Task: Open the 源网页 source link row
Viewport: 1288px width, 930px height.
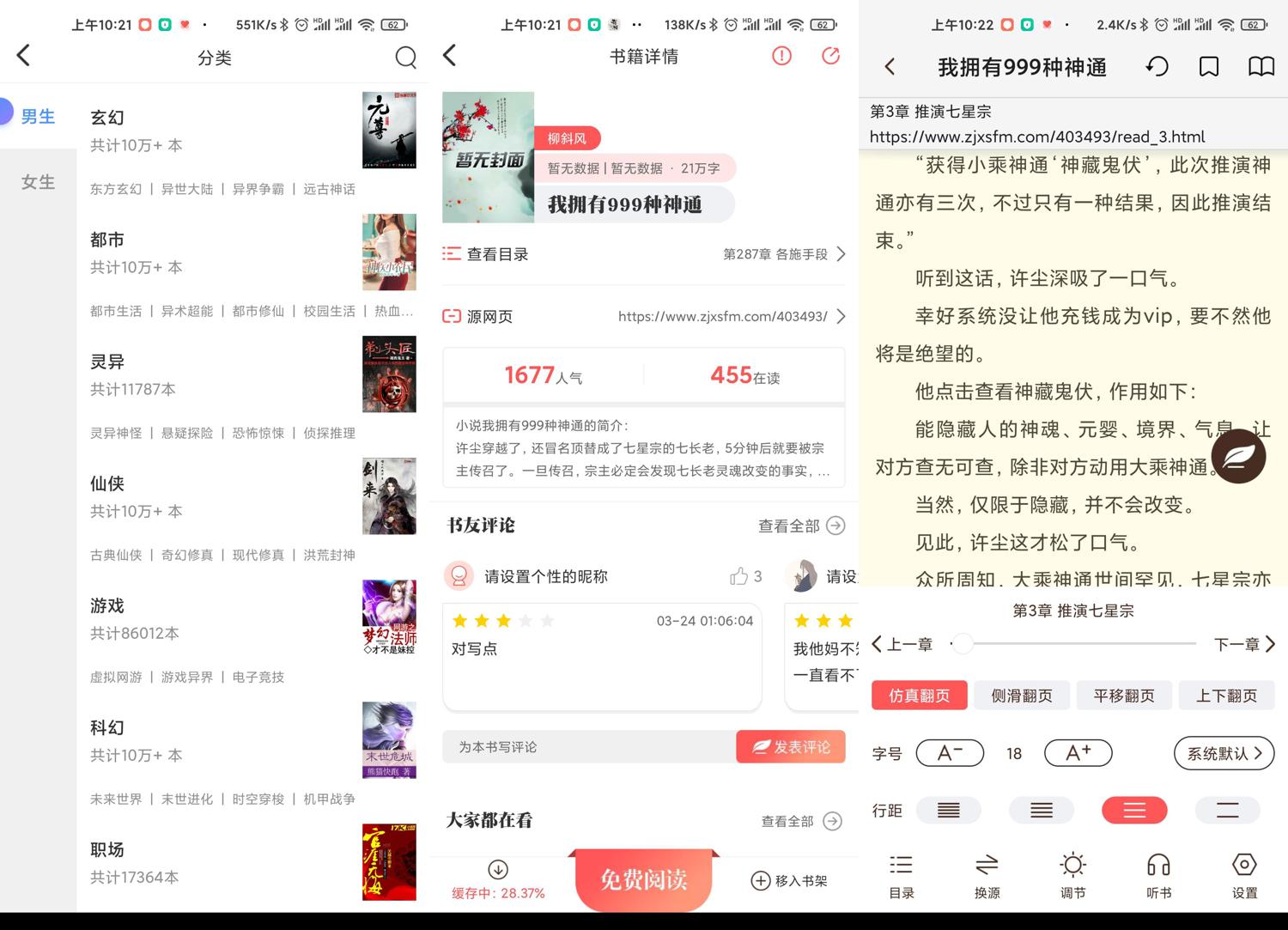Action: tap(643, 316)
